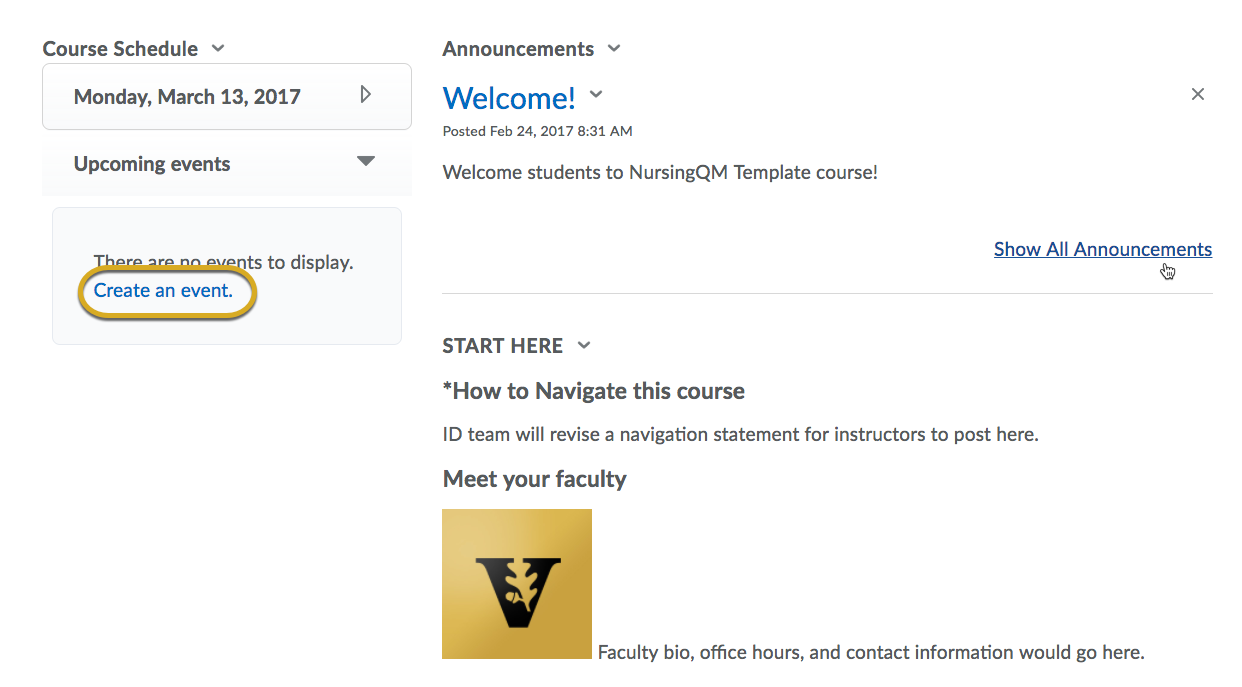The image size is (1242, 687).
Task: Select the Monday, March 13, 2017 date
Action: [x=187, y=97]
